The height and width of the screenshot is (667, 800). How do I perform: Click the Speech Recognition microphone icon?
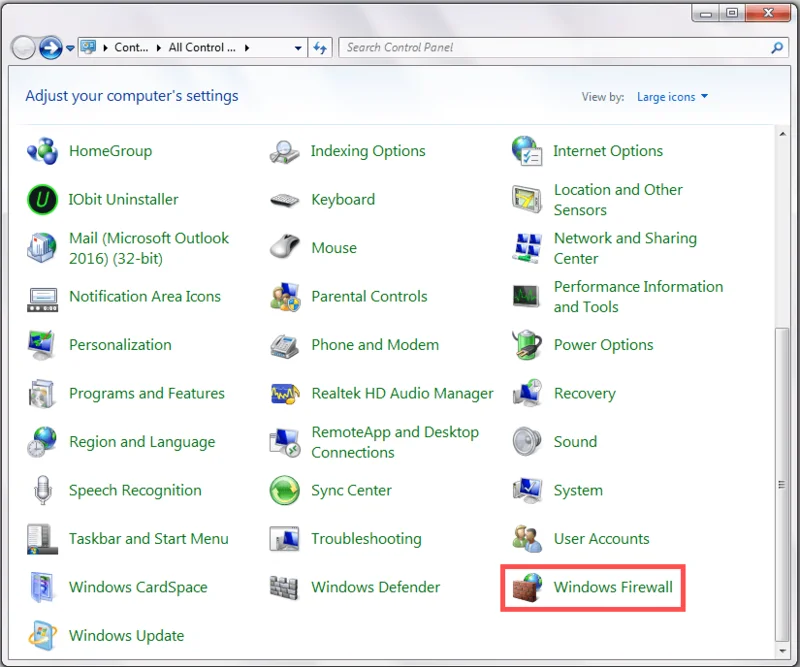pos(42,490)
